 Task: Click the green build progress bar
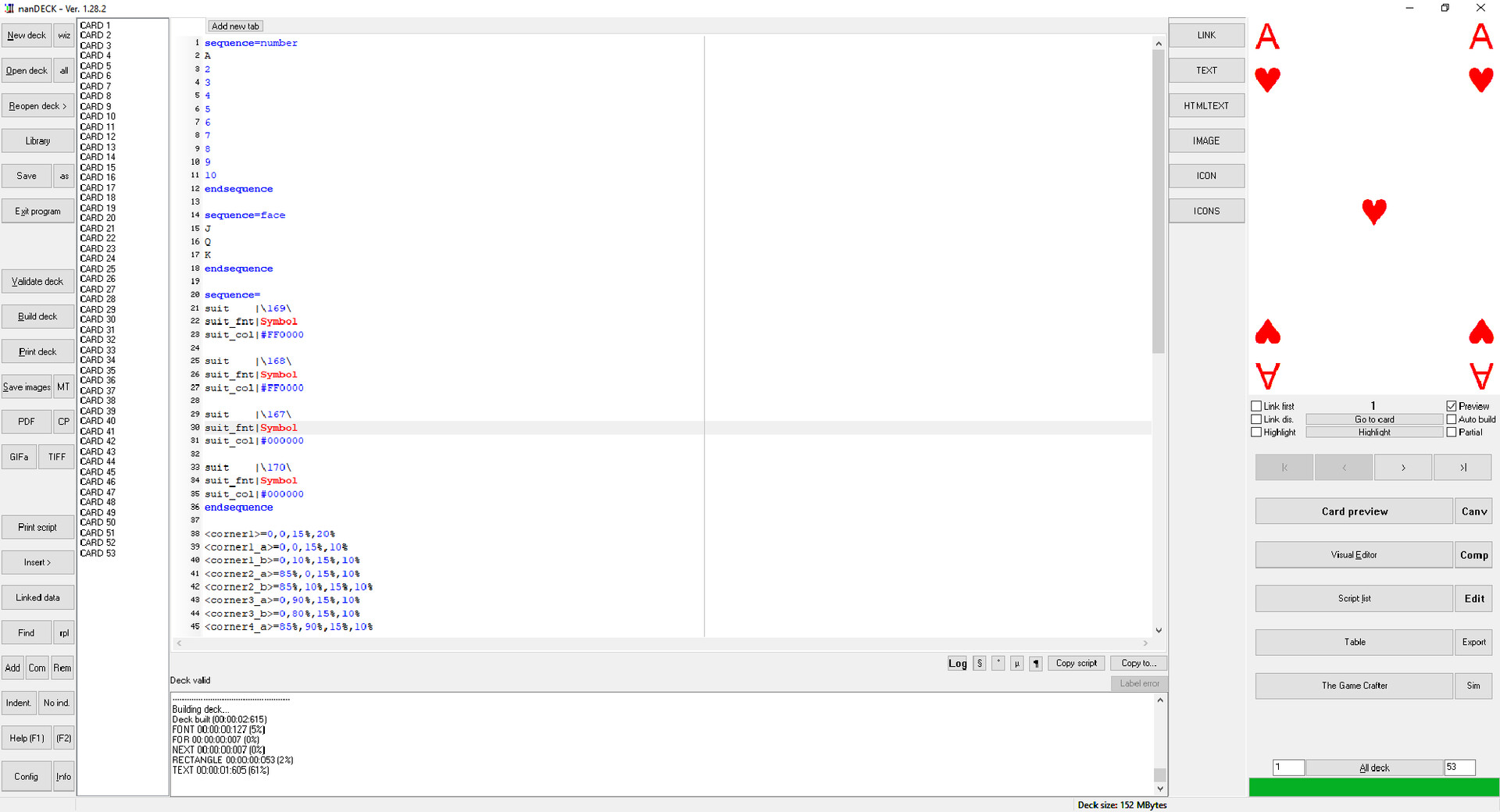coord(1373,787)
